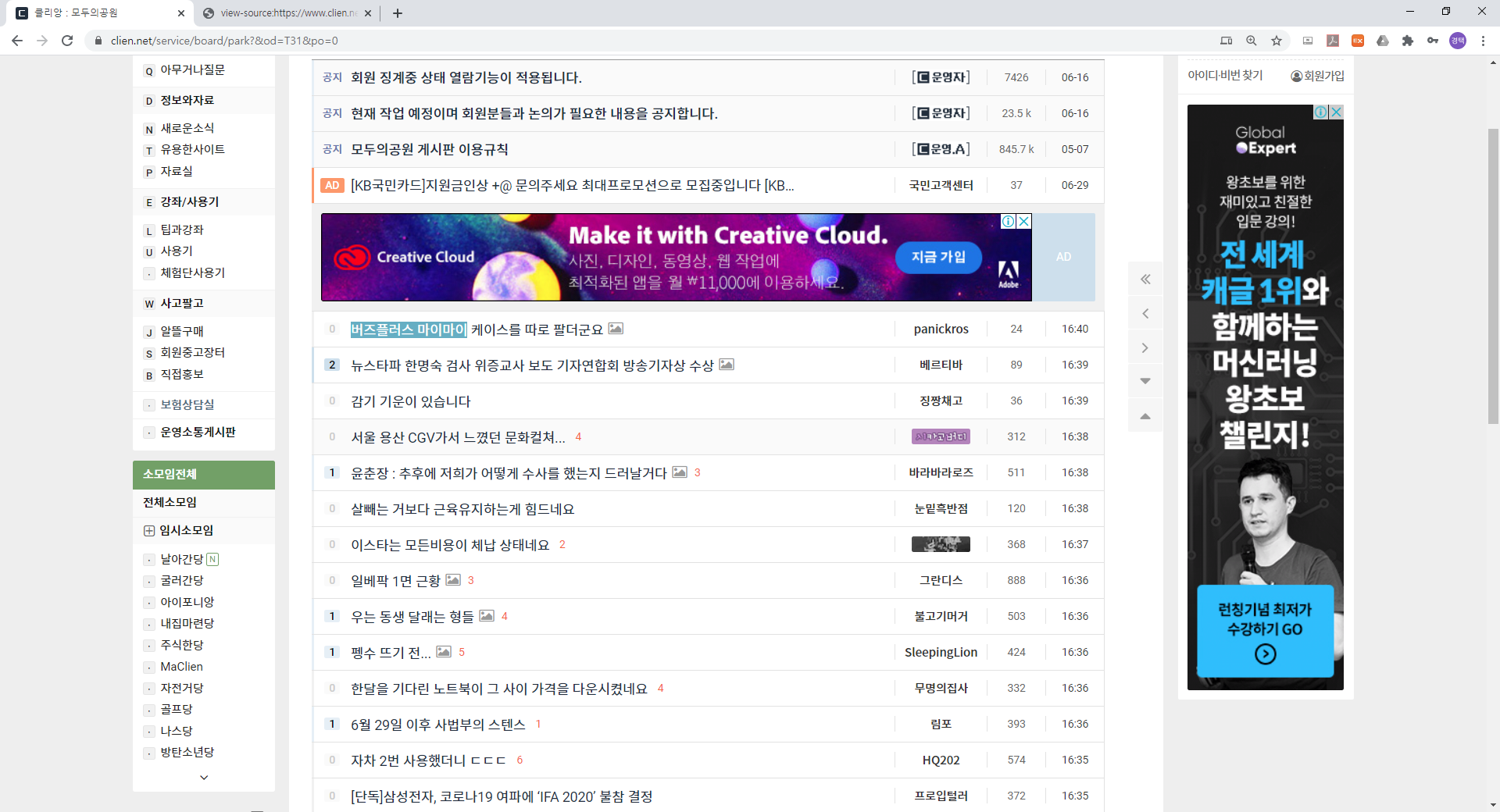
Task: Open the 보험상담실 board
Action: click(187, 404)
